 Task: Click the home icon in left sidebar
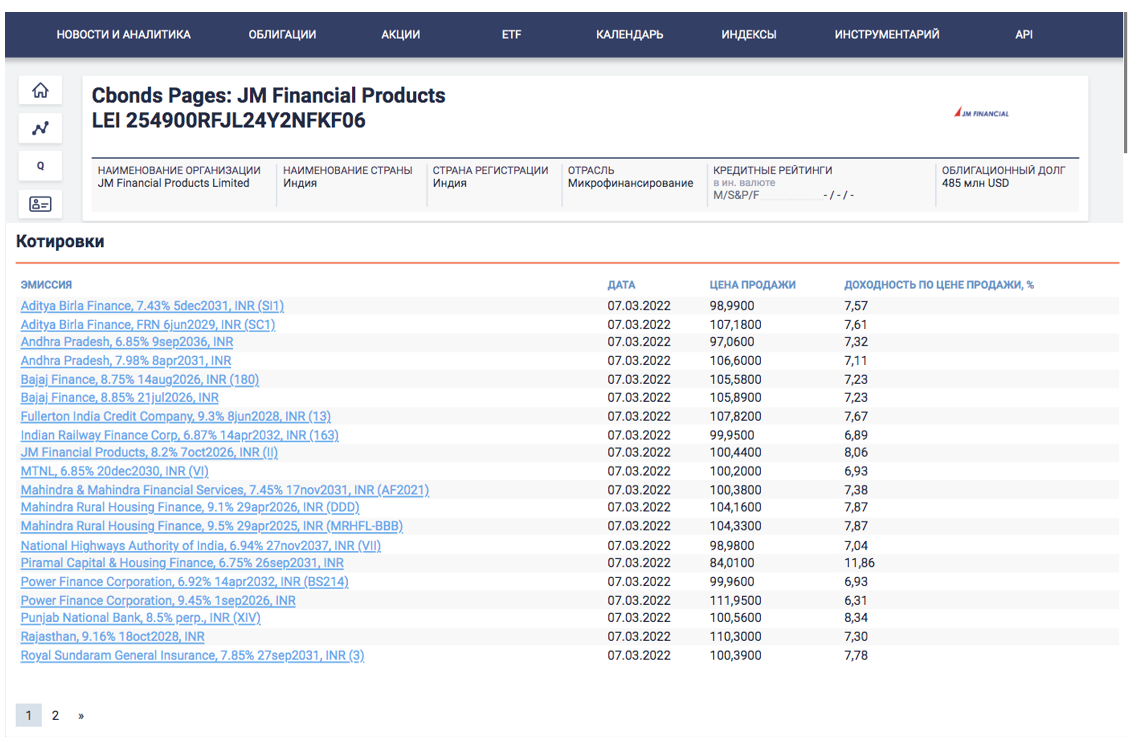click(x=40, y=91)
